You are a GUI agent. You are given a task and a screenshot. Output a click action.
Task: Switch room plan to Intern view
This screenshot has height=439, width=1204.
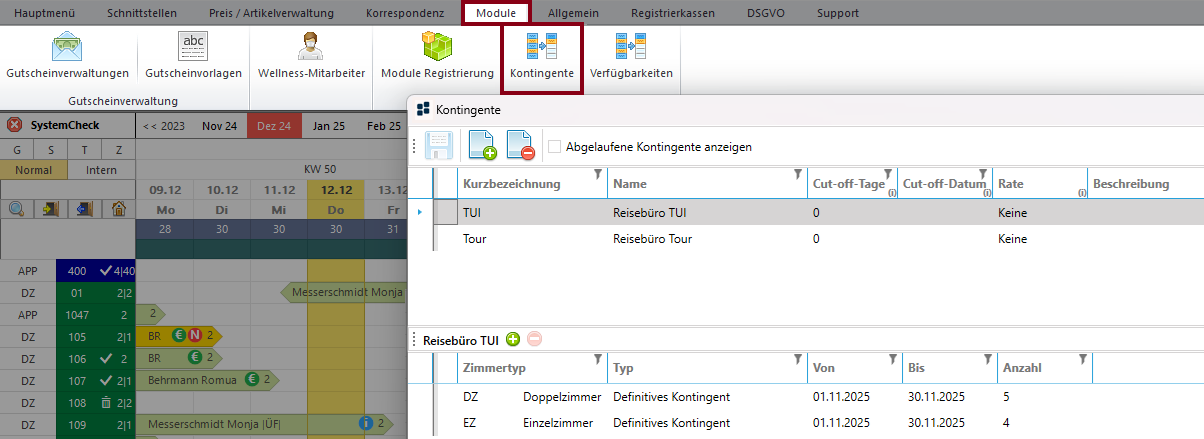coord(101,170)
